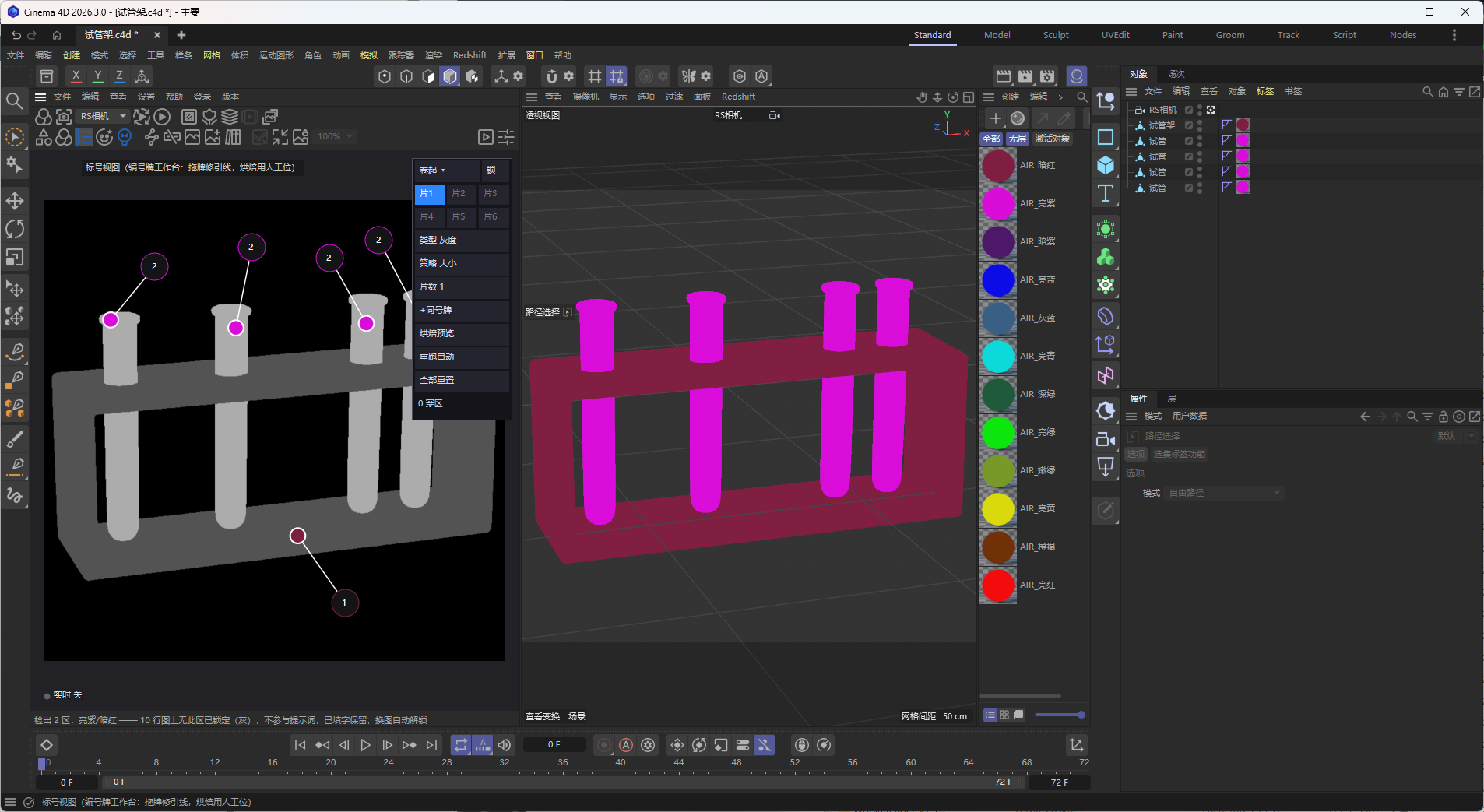Click the Z axis lock icon
The image size is (1484, 812).
click(119, 76)
